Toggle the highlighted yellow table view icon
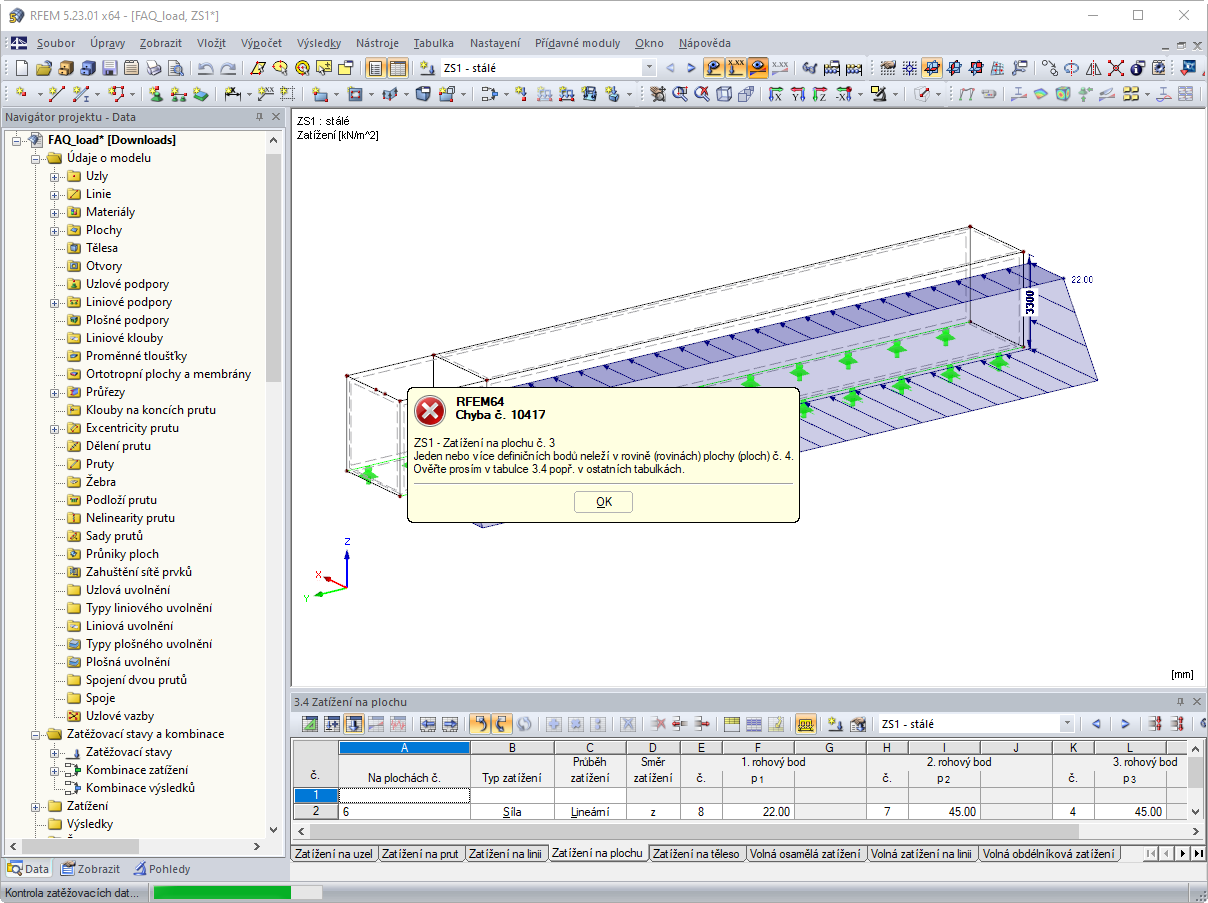Viewport: 1208px width, 903px height. [x=806, y=723]
